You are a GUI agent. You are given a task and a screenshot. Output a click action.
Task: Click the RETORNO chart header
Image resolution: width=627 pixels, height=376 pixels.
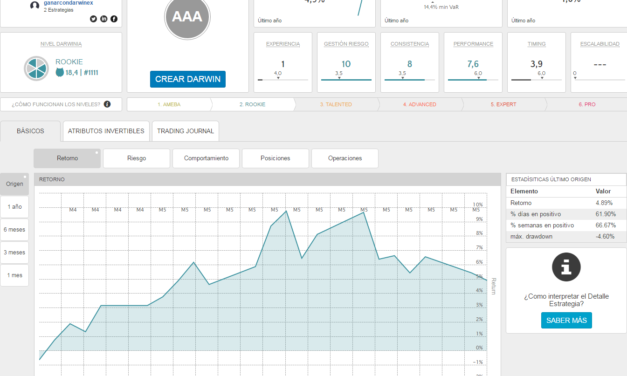pyautogui.click(x=268, y=179)
